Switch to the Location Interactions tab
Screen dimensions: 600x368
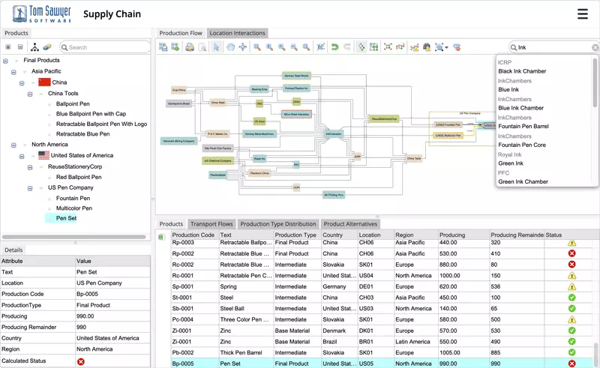pyautogui.click(x=237, y=33)
